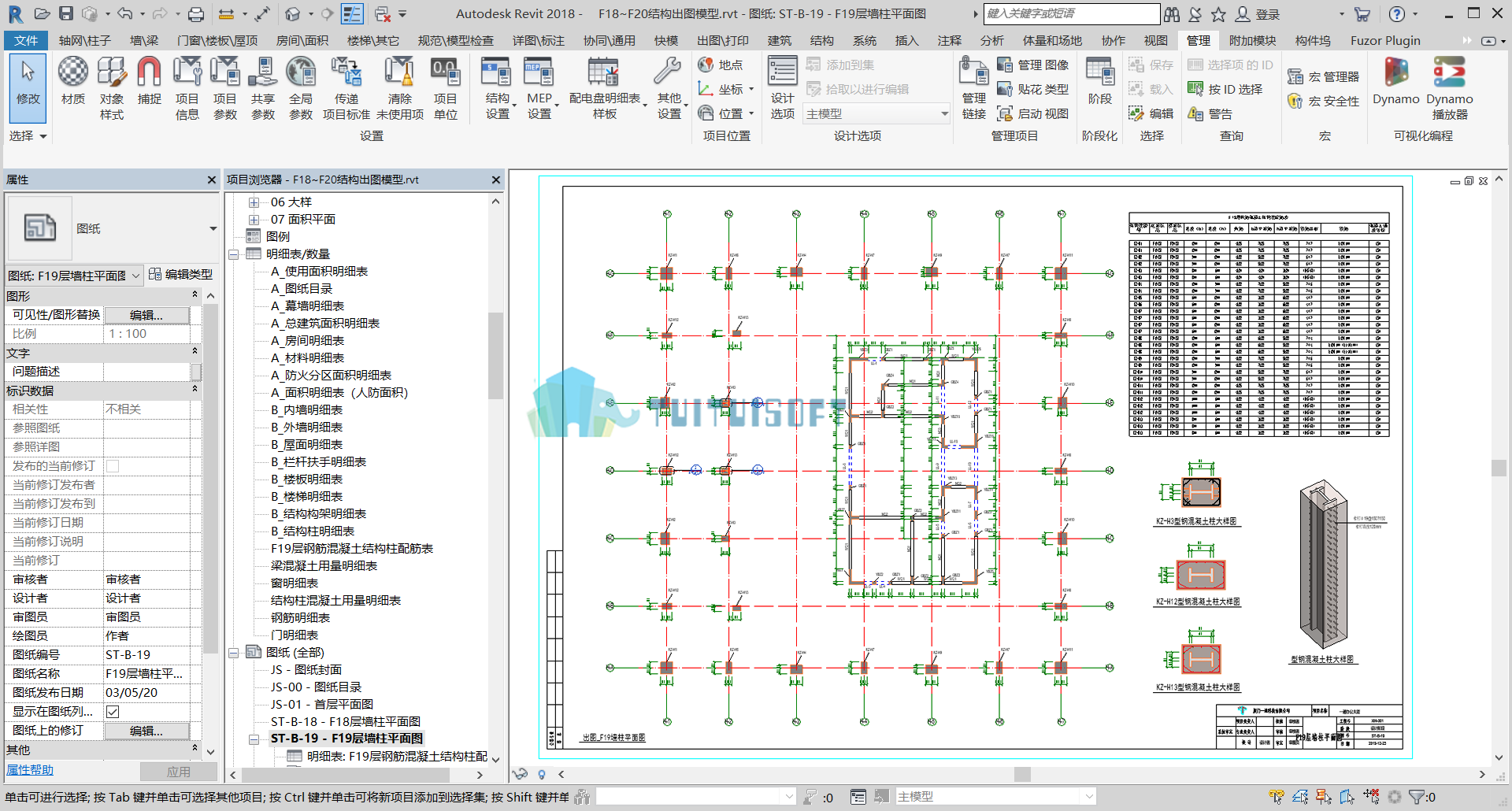This screenshot has height=811, width=1512.
Task: Open 阶段 (Phases) settings
Action: [x=1099, y=81]
